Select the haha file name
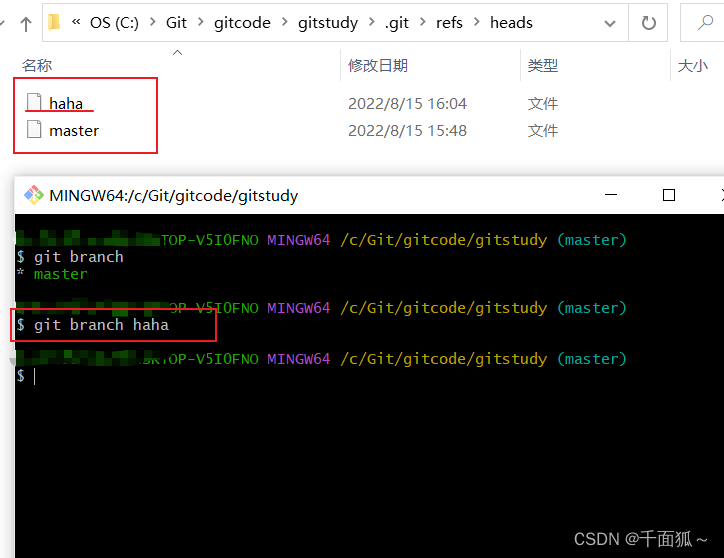 (66, 103)
